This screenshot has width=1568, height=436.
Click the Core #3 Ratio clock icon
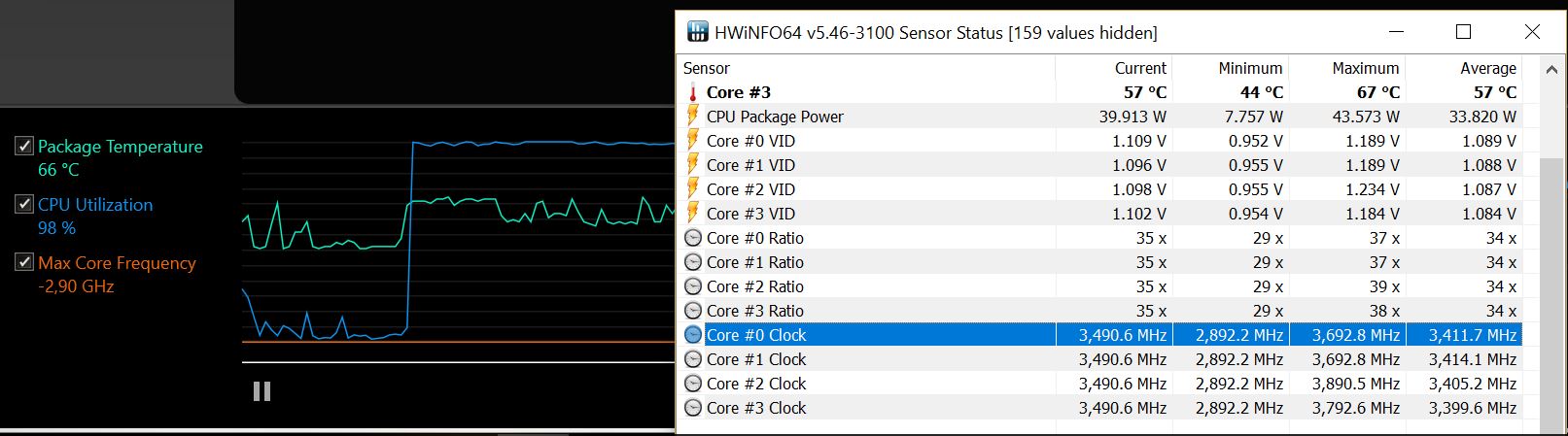pos(693,311)
